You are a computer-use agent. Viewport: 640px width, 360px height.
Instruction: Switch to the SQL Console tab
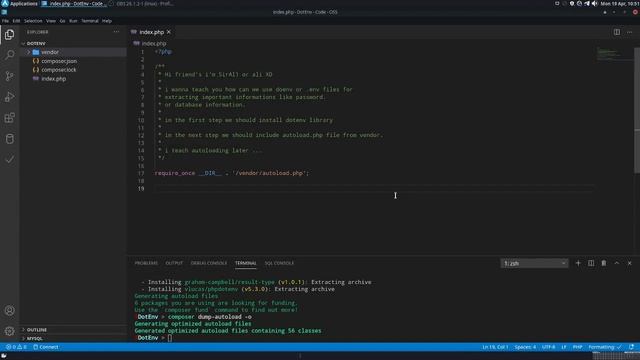click(279, 263)
